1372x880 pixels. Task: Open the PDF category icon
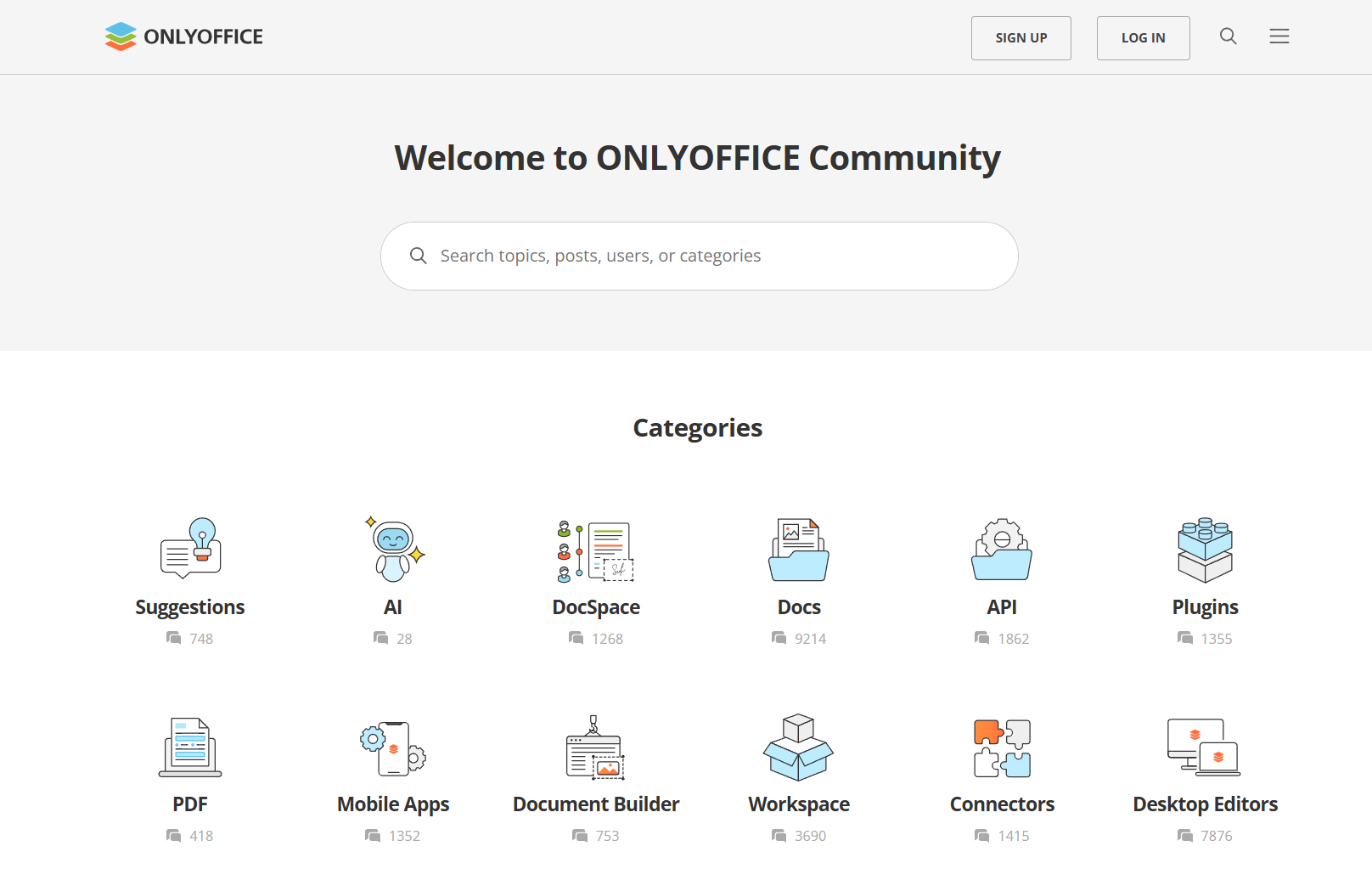pyautogui.click(x=190, y=747)
